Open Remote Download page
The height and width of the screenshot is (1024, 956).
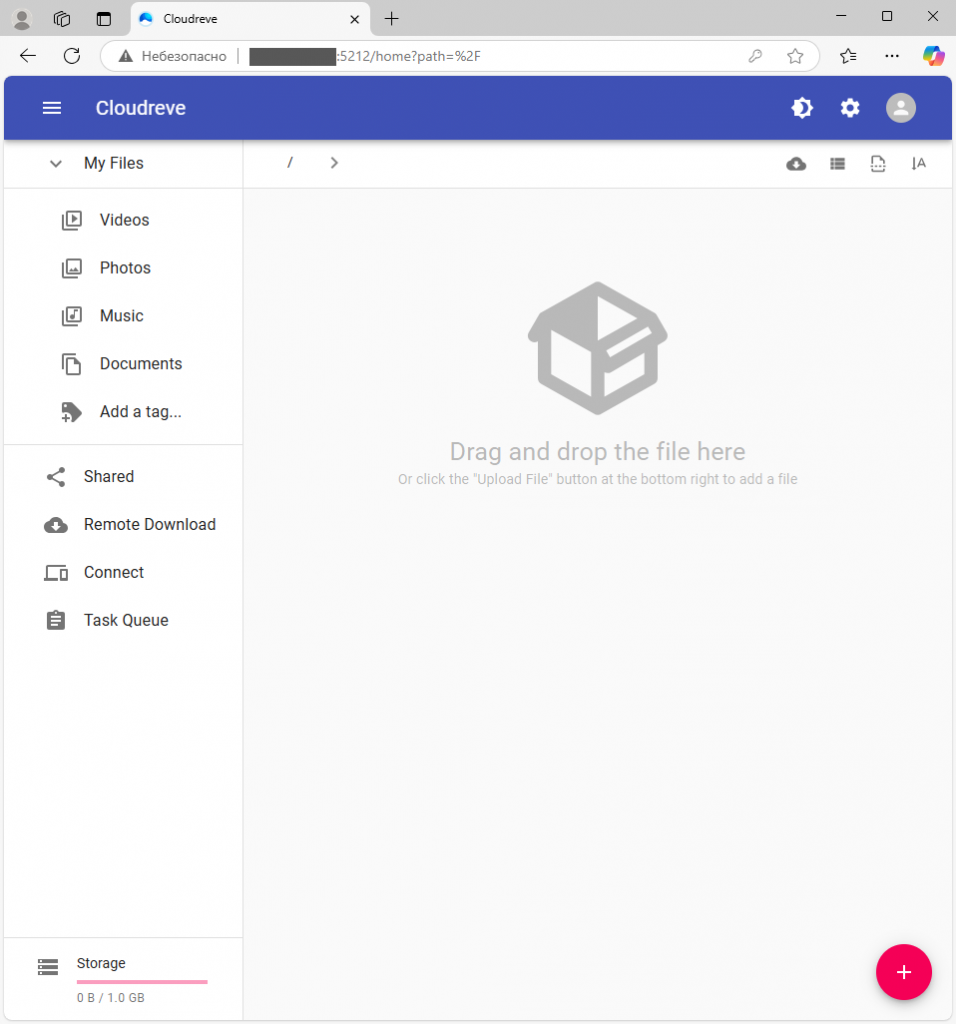click(123, 524)
